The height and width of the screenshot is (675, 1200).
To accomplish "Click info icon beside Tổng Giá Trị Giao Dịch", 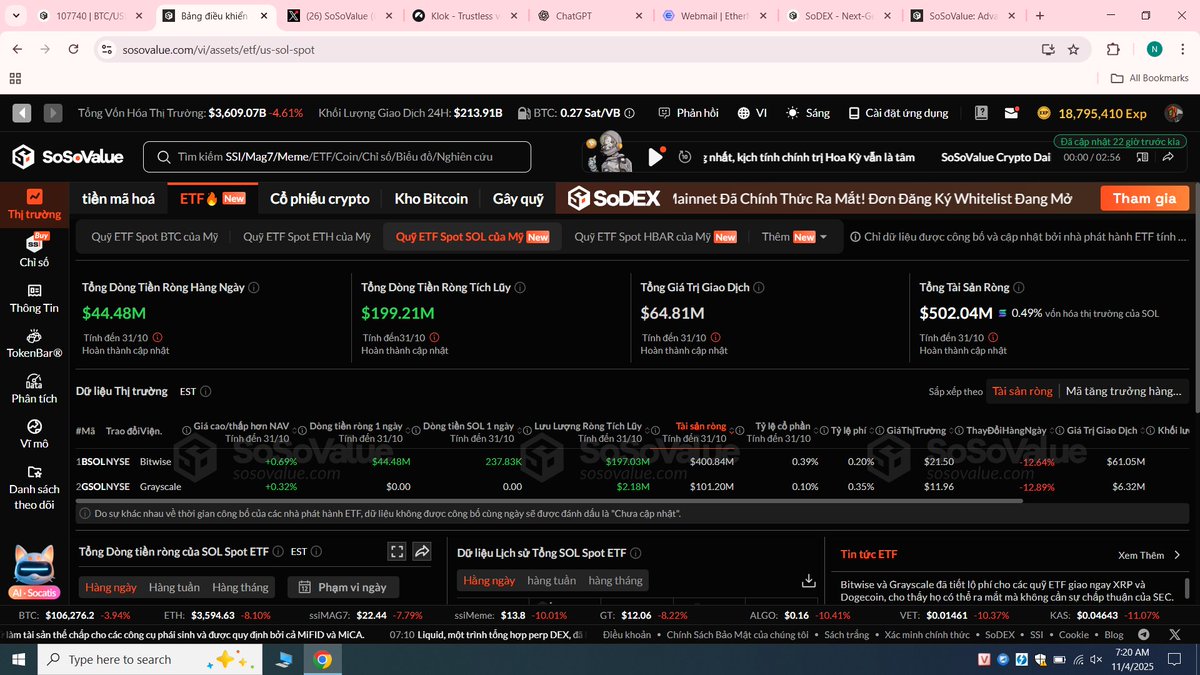I will point(758,287).
